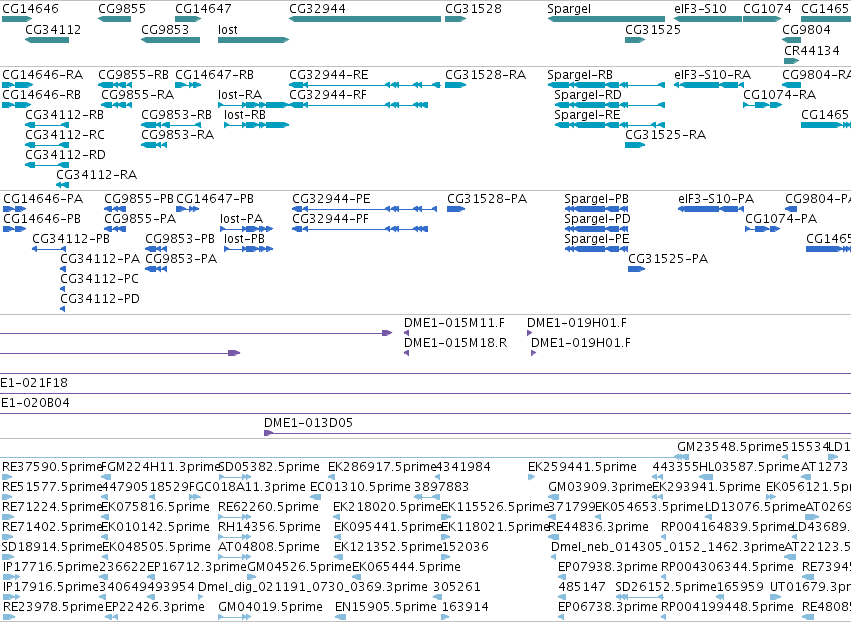Select the lost-PA protein label
The width and height of the screenshot is (851, 622).
[242, 219]
